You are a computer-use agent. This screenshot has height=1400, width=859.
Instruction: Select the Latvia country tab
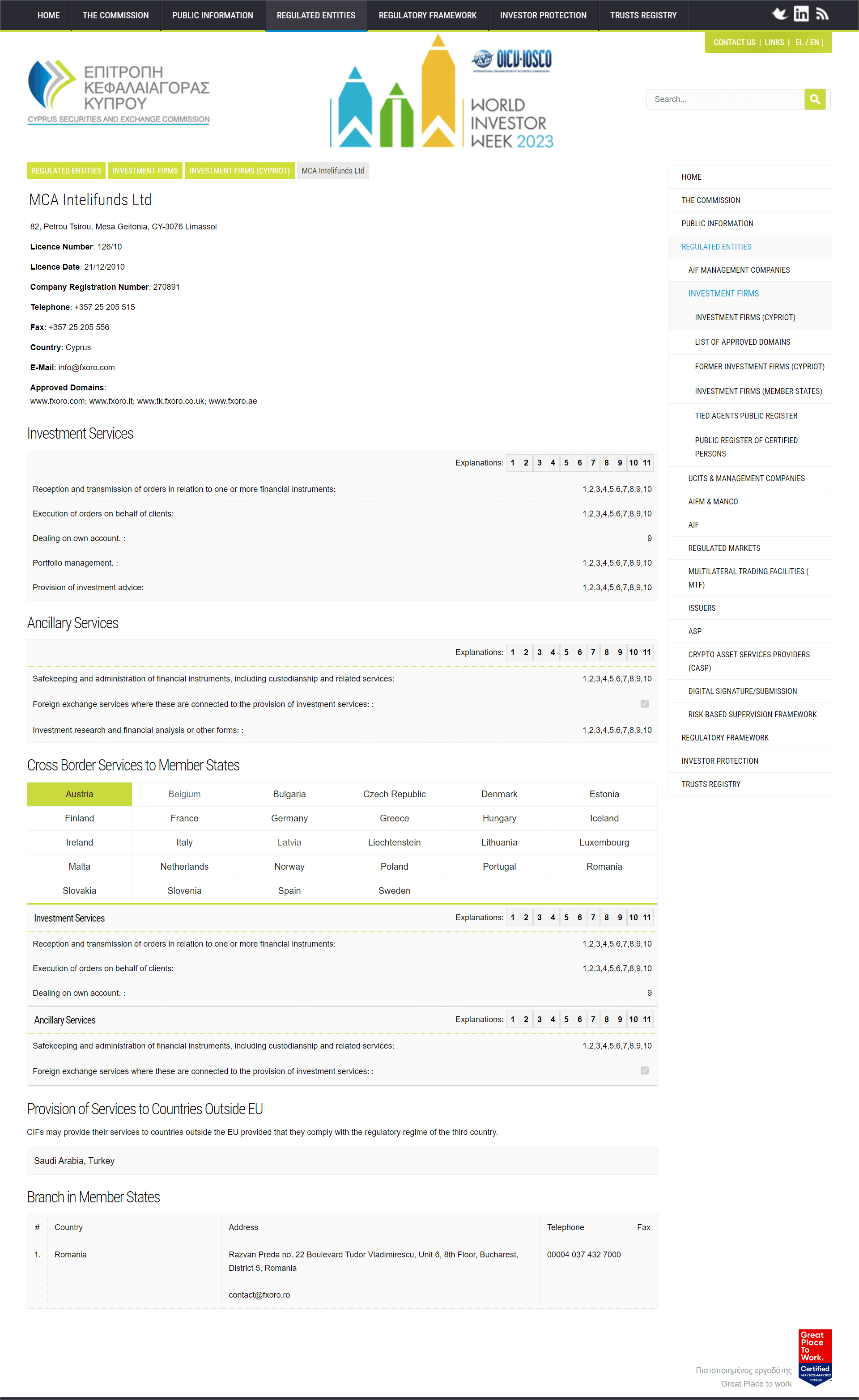[x=289, y=842]
